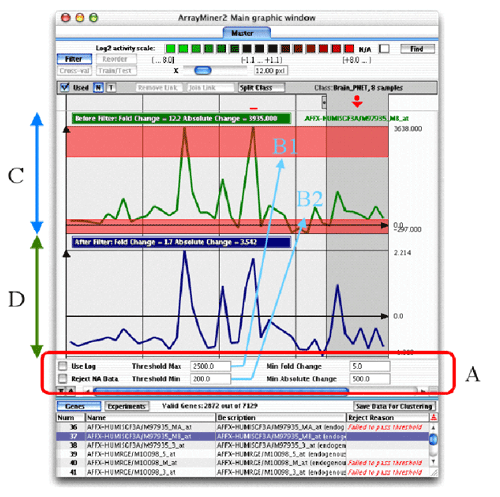
Task: Select gene row 38 in the table
Action: [243, 445]
